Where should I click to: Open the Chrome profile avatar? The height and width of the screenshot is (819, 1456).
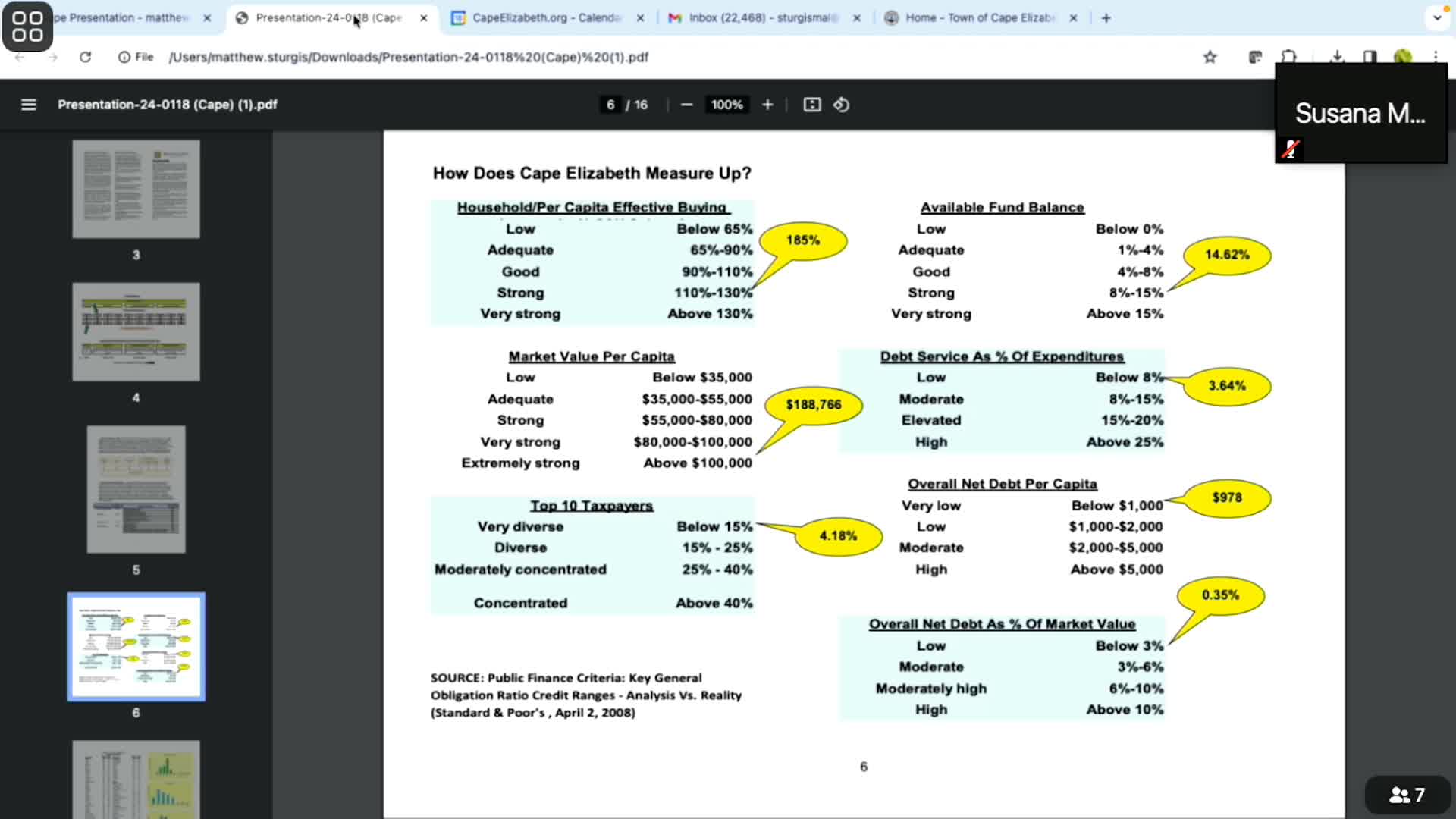[x=1403, y=56]
